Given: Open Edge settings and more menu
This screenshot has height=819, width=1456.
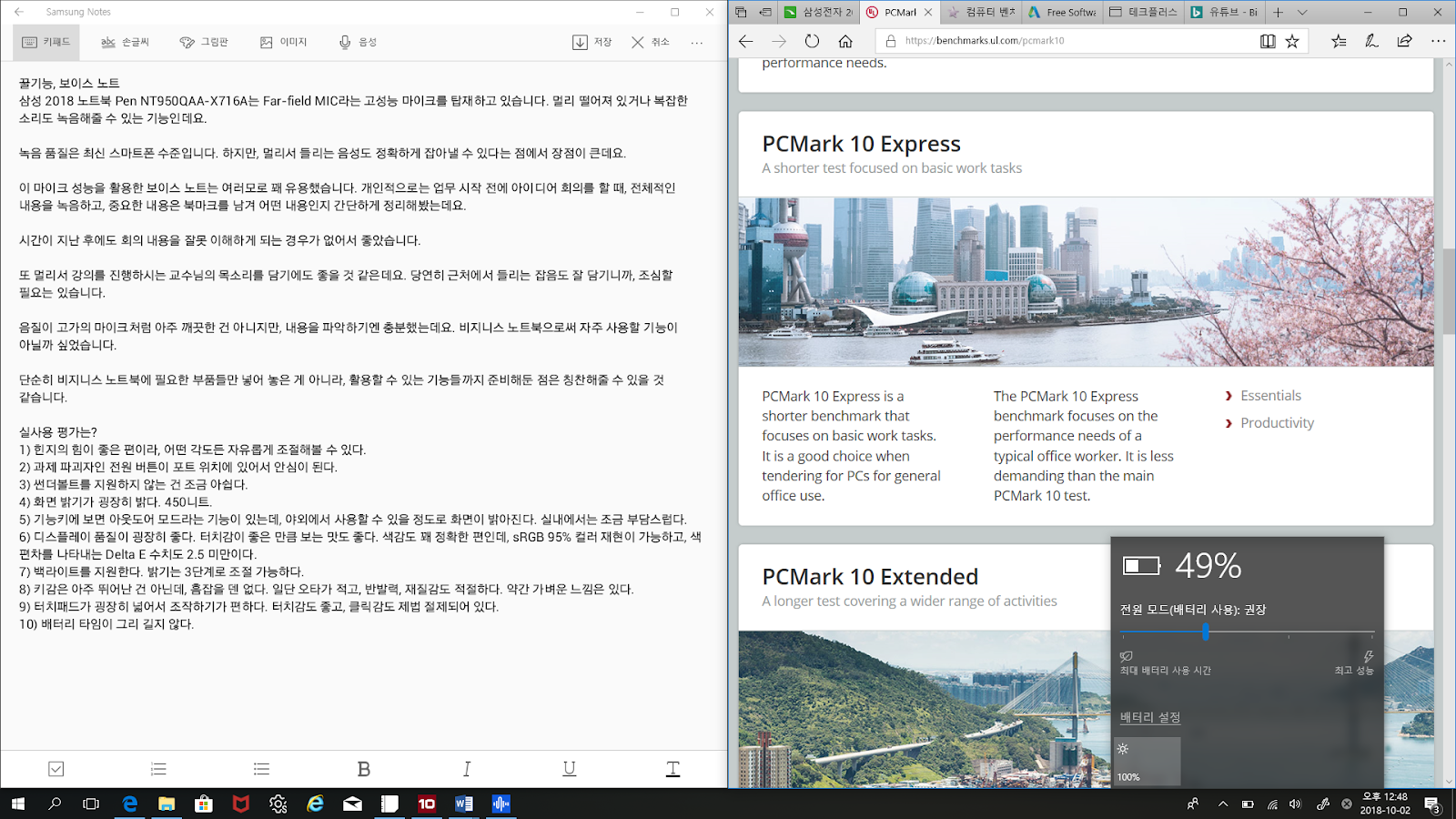Looking at the screenshot, I should click(x=1438, y=41).
